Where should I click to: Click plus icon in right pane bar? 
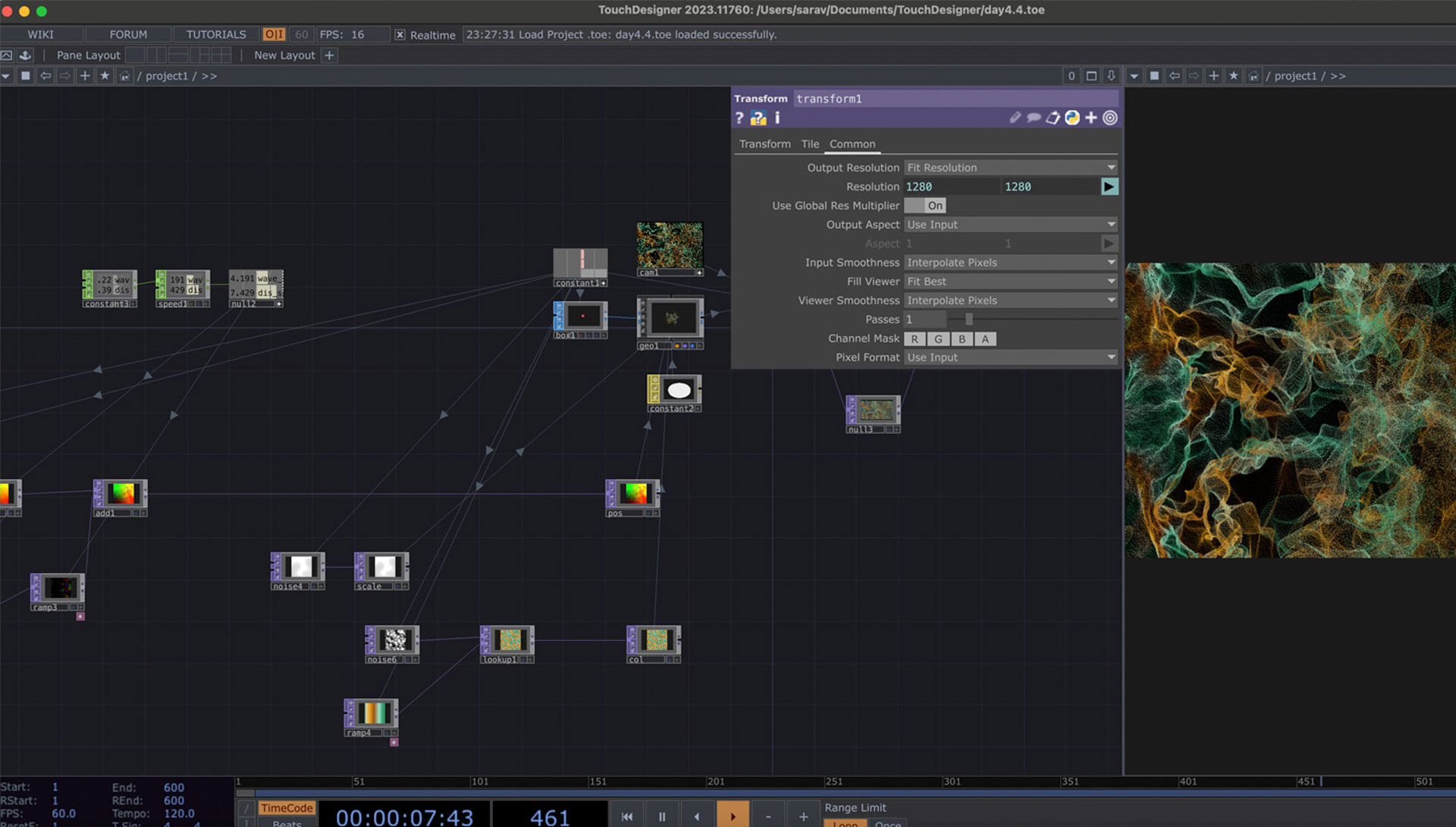[1214, 76]
